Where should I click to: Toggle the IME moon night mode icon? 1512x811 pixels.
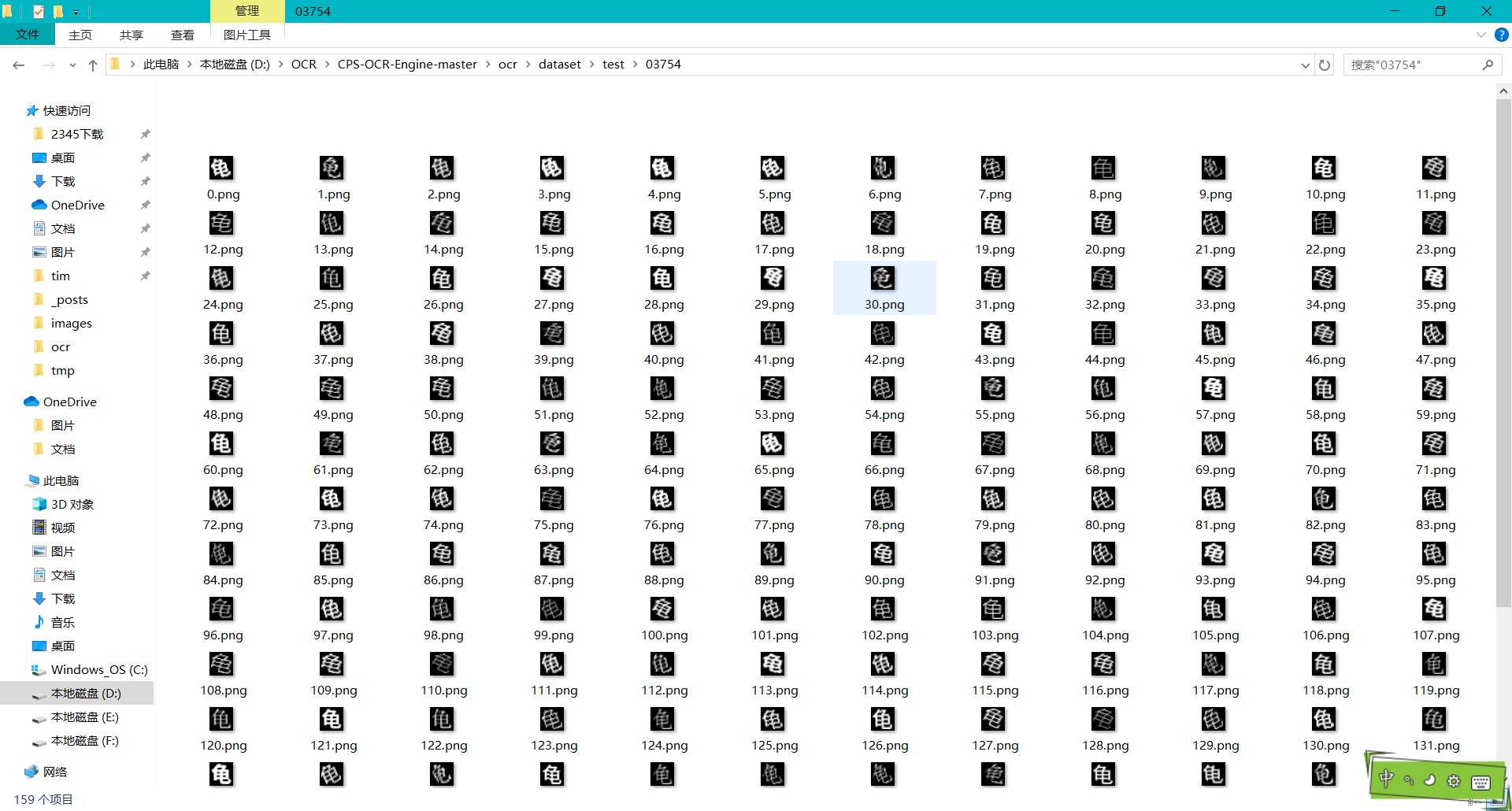tap(1430, 780)
